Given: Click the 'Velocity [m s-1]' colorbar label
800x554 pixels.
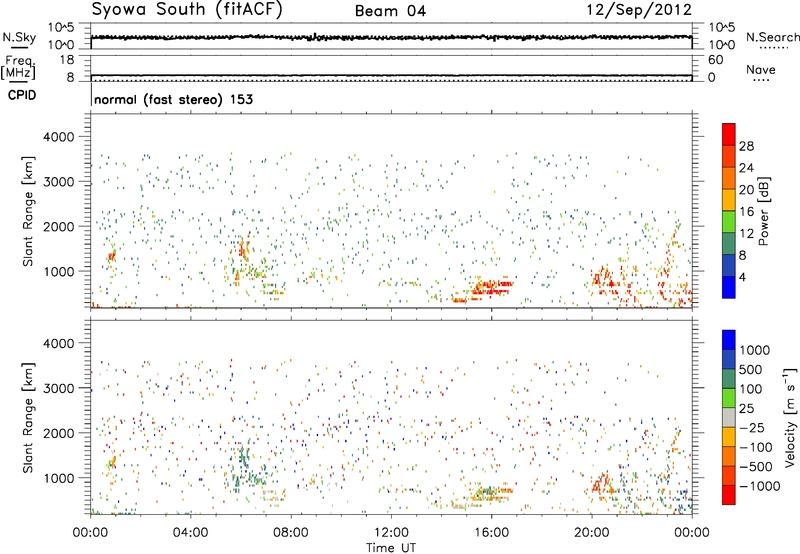Looking at the screenshot, I should pos(790,417).
